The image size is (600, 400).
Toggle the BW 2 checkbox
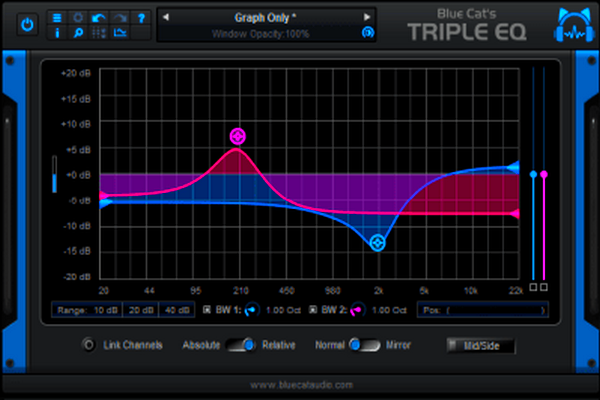coord(313,310)
